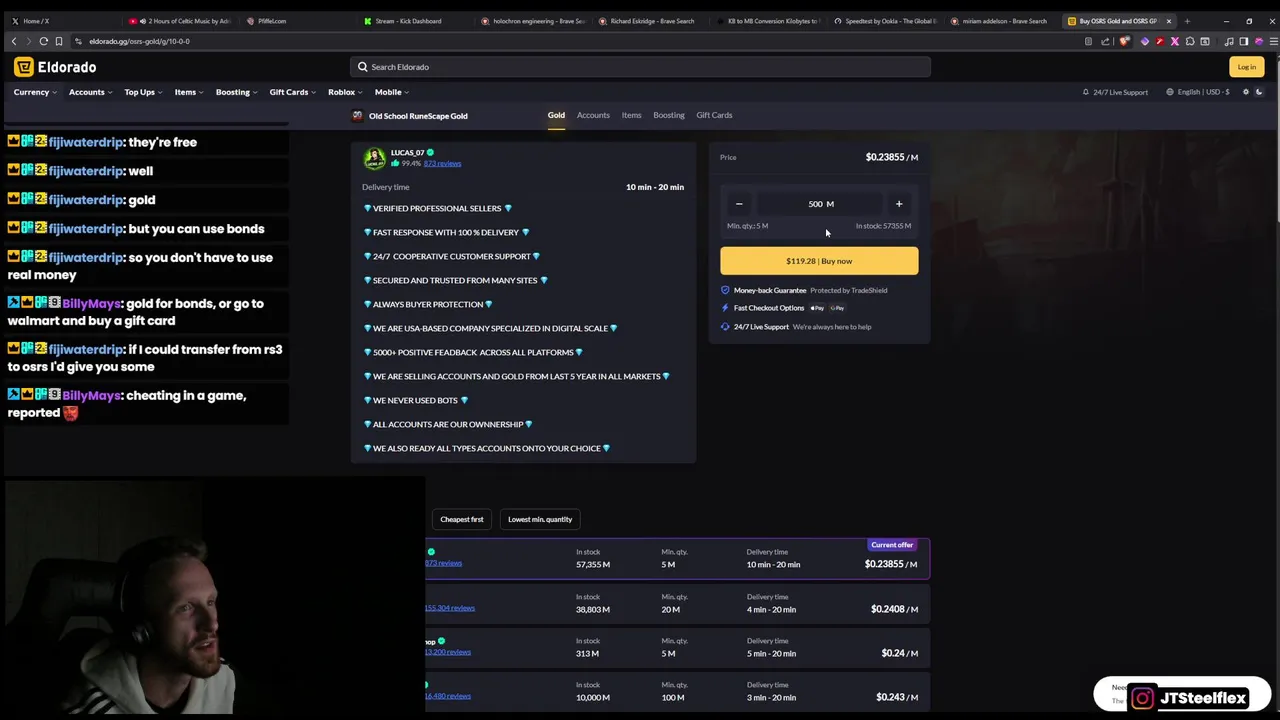Click the $119.28 Buy now button

tap(819, 261)
